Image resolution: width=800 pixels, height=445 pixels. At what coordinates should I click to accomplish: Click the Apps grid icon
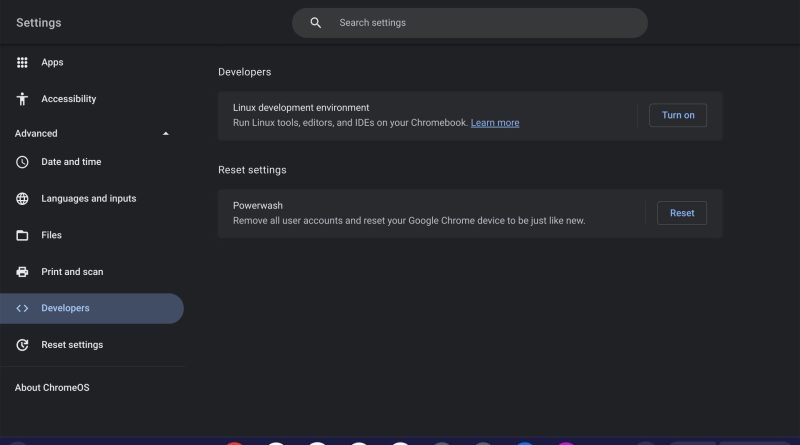22,62
